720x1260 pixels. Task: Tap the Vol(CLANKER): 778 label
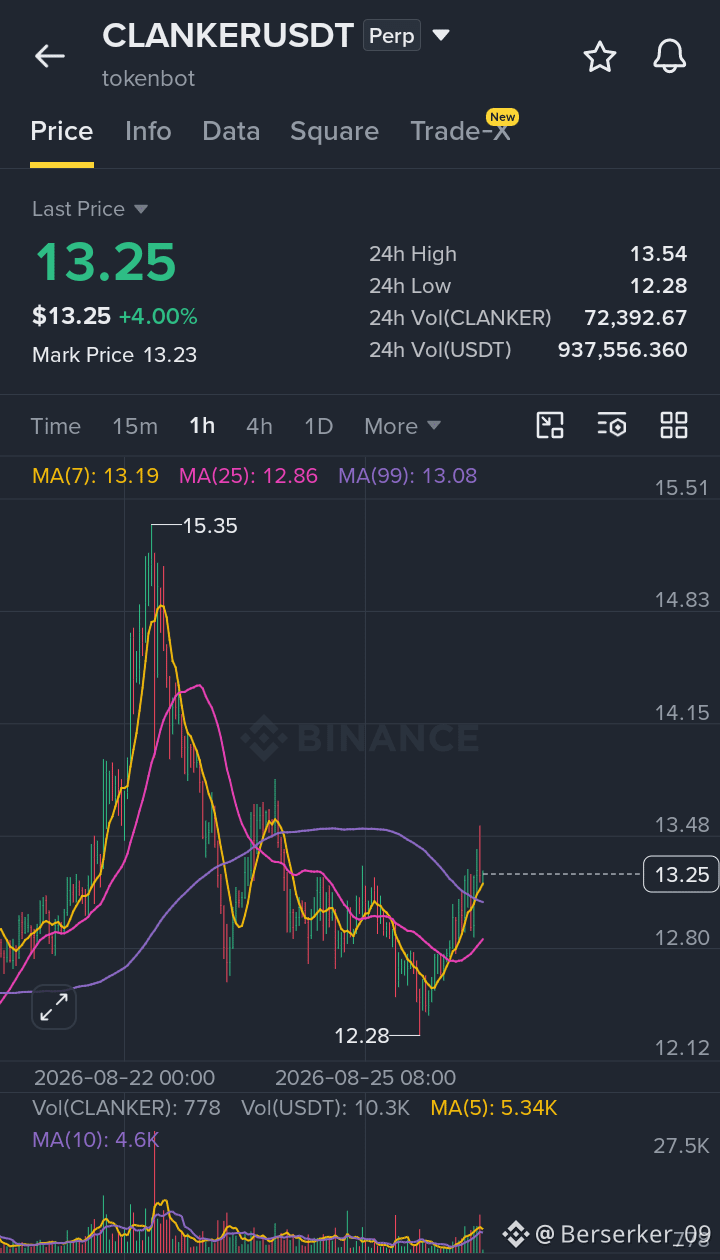pyautogui.click(x=126, y=1108)
